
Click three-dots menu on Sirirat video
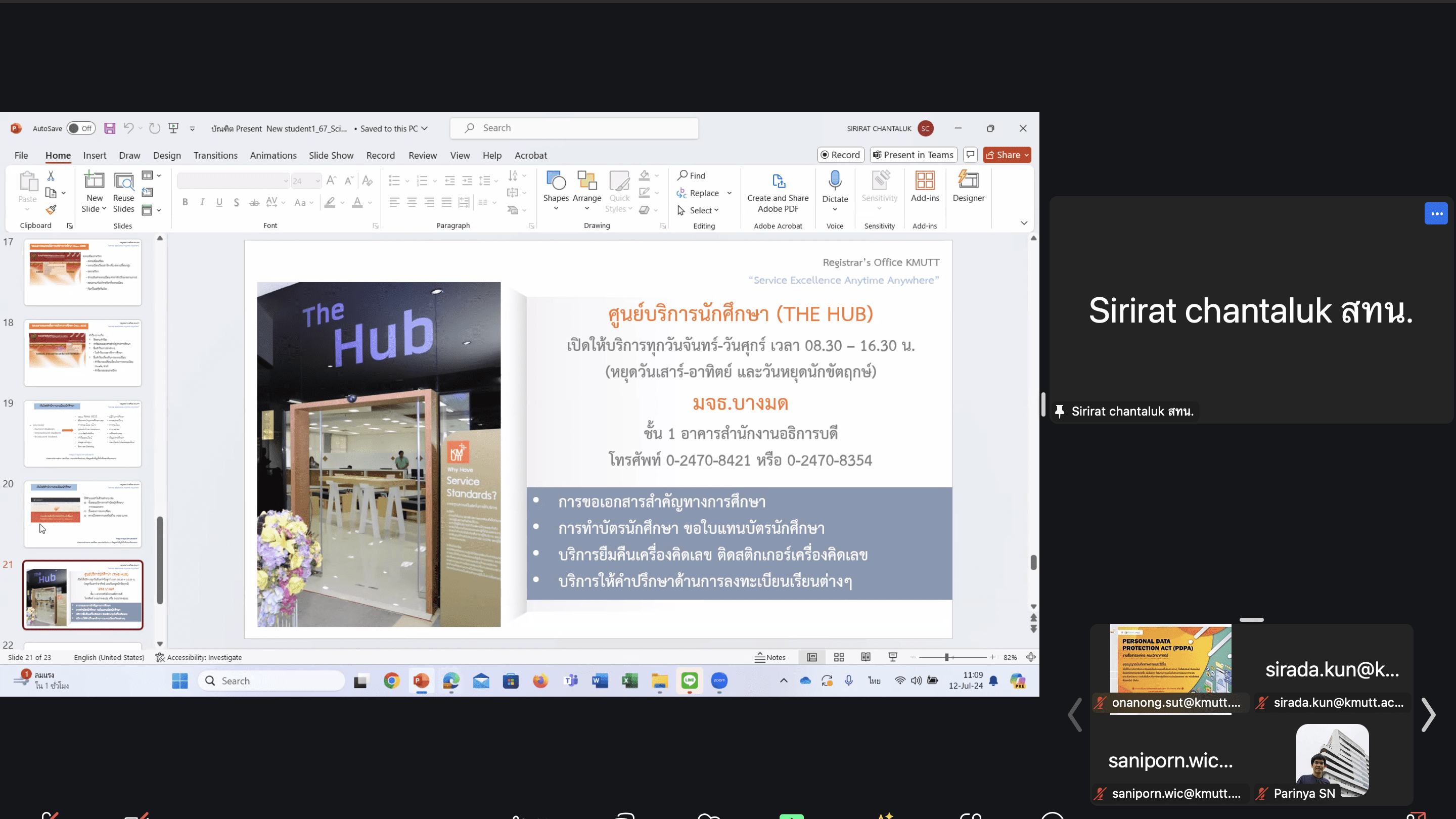point(1436,214)
